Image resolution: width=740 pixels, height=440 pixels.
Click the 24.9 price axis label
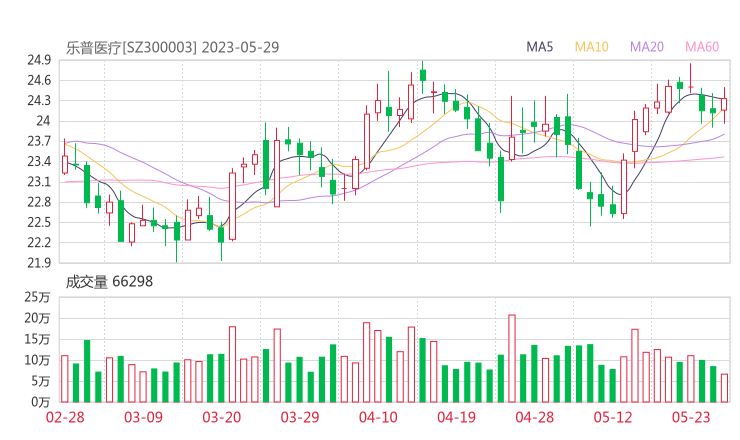point(39,60)
